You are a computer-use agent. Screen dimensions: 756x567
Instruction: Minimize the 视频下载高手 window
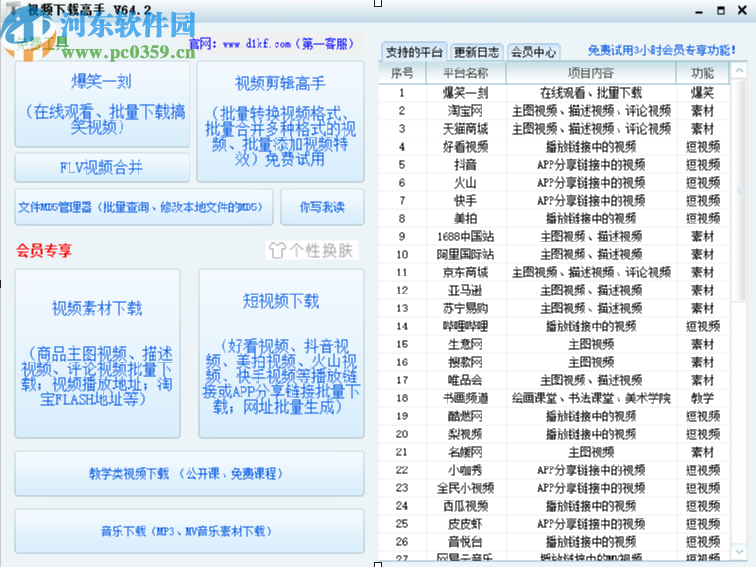[x=699, y=11]
